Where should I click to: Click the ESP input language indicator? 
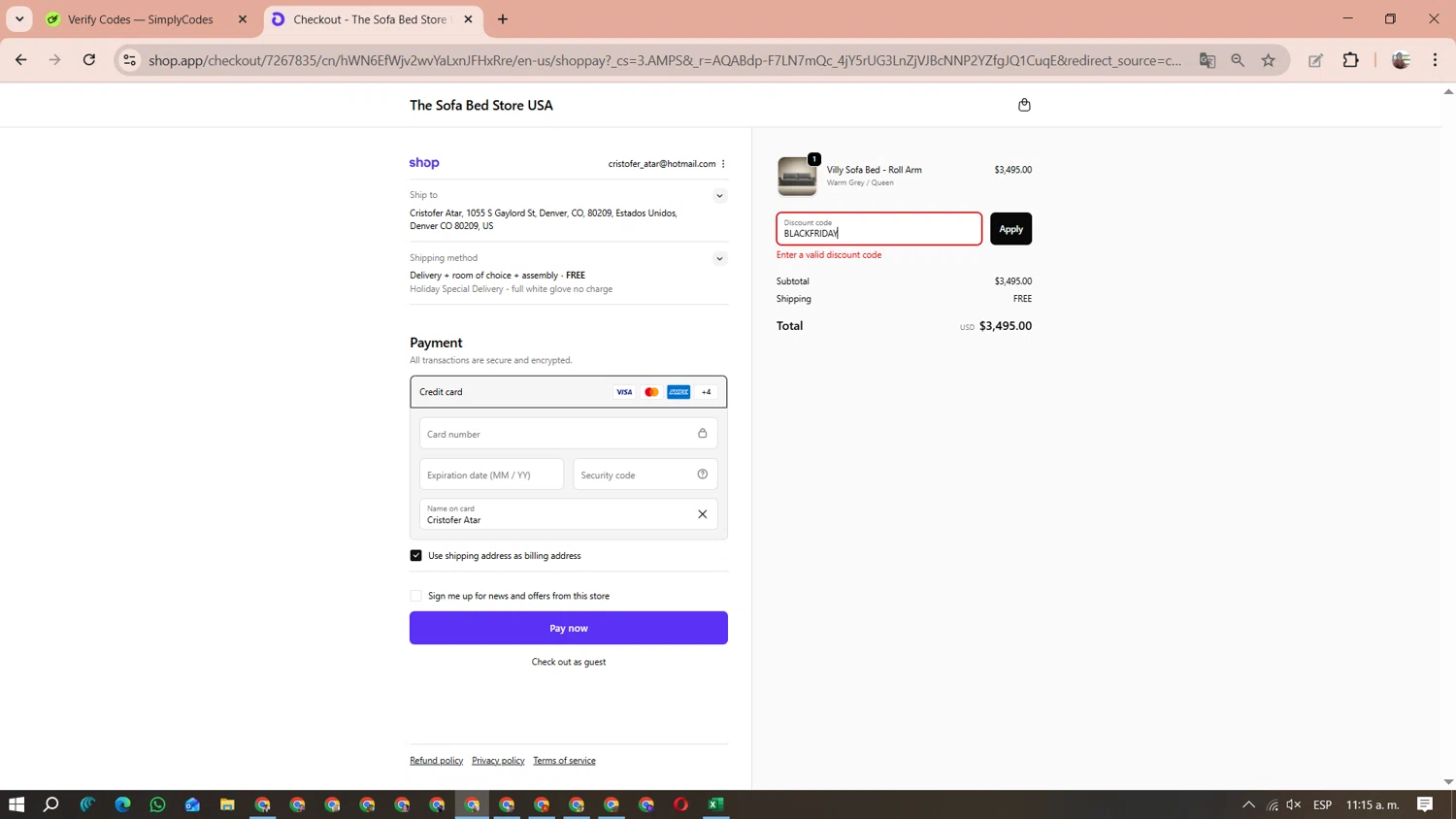[1322, 804]
